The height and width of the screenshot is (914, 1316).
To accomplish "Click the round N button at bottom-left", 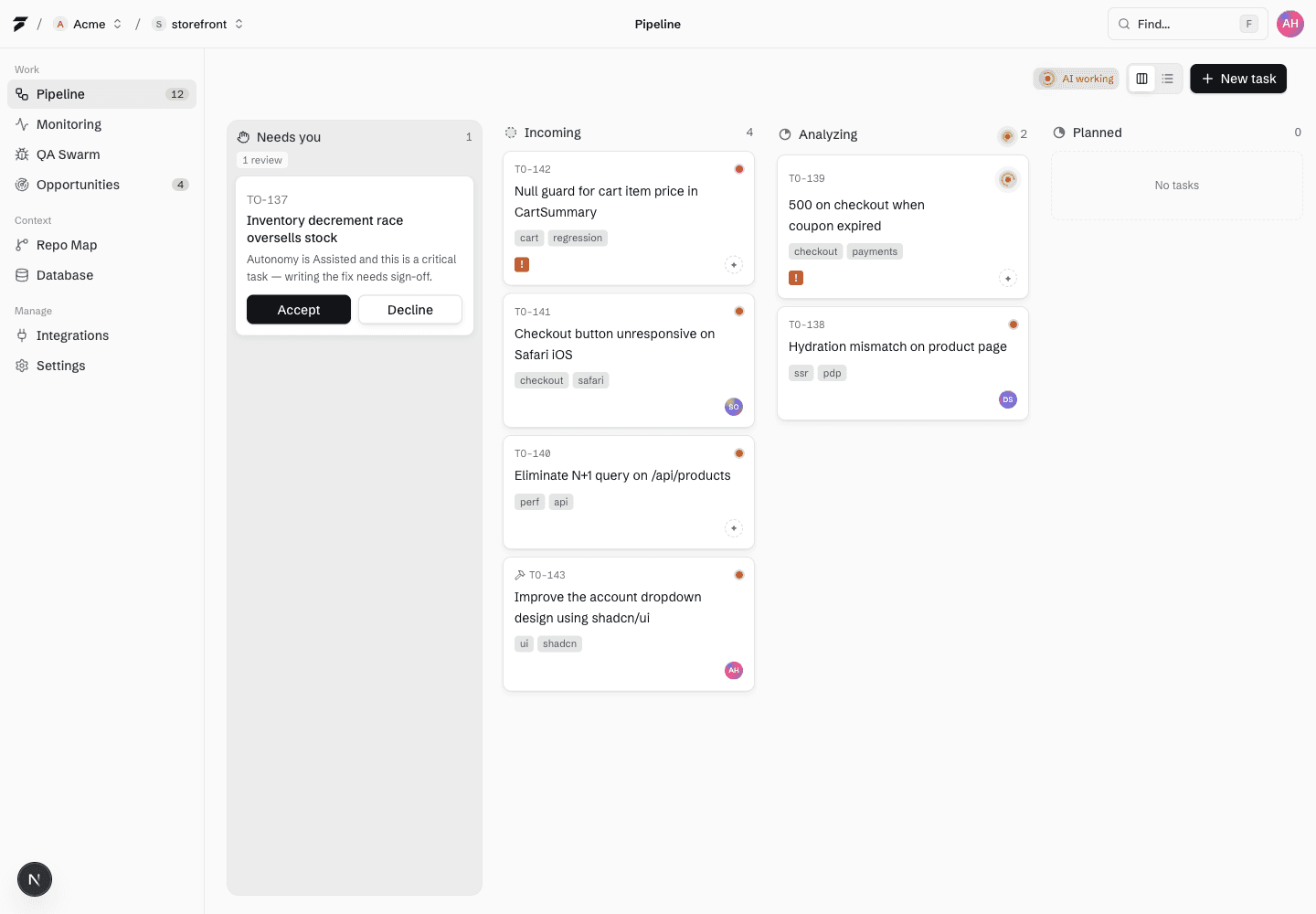I will 35,880.
